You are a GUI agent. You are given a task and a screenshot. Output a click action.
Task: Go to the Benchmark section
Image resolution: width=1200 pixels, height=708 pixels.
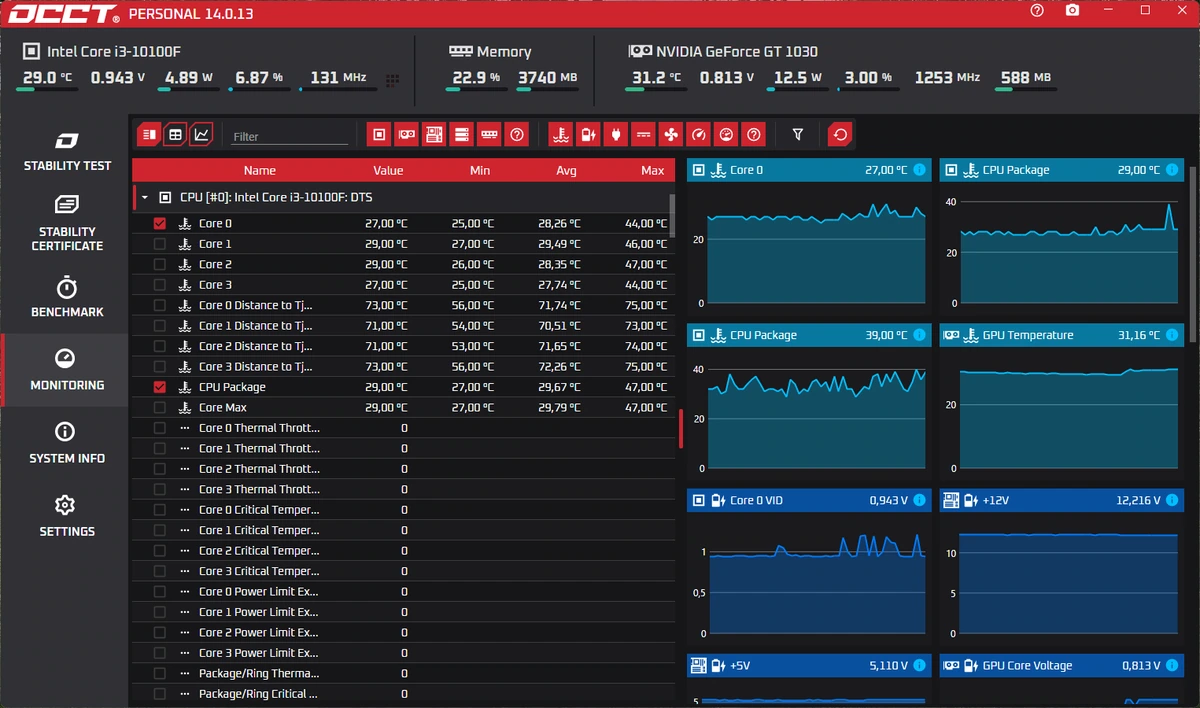[x=67, y=298]
